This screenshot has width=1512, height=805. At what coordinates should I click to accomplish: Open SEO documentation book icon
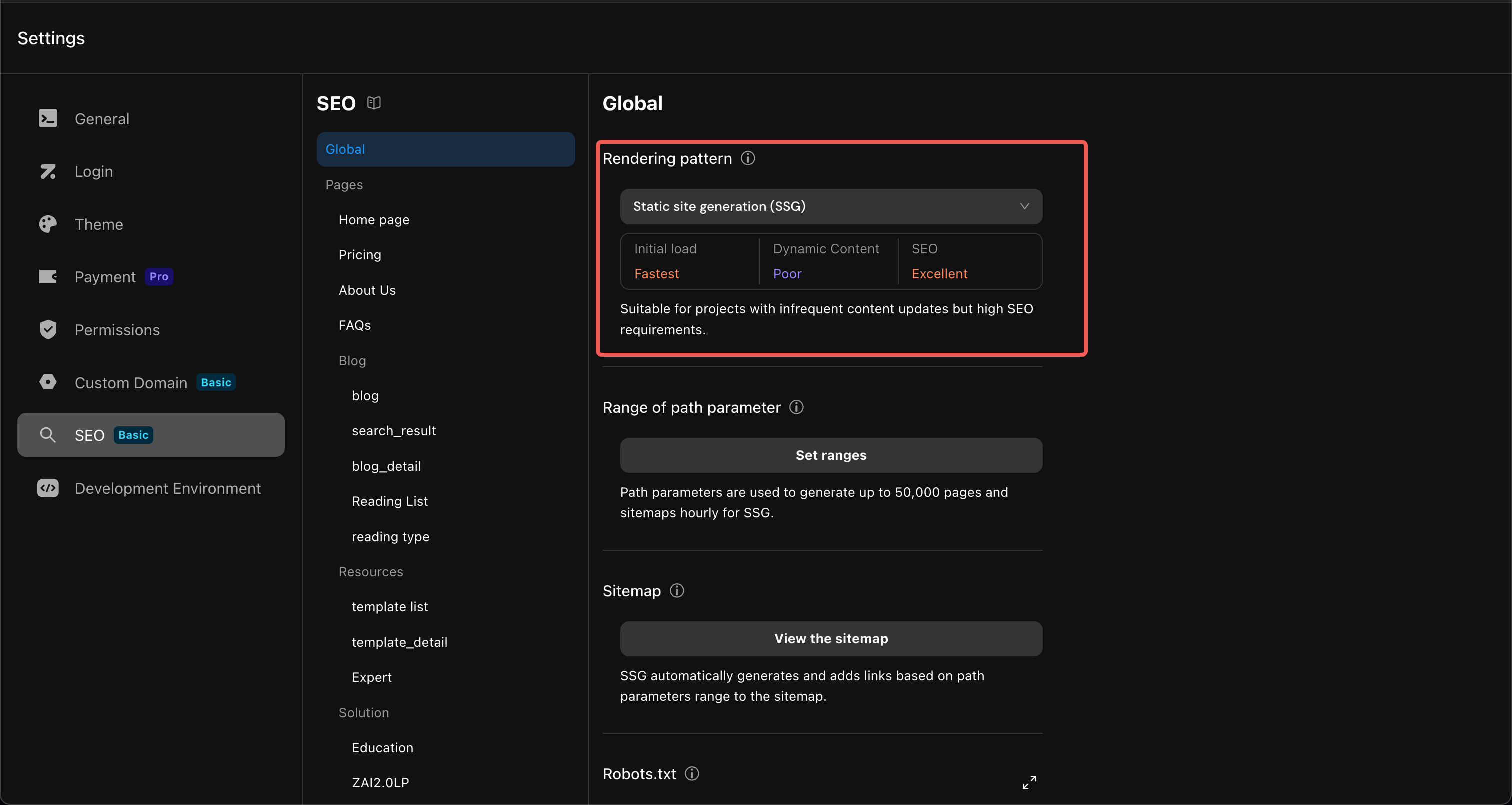(x=374, y=103)
